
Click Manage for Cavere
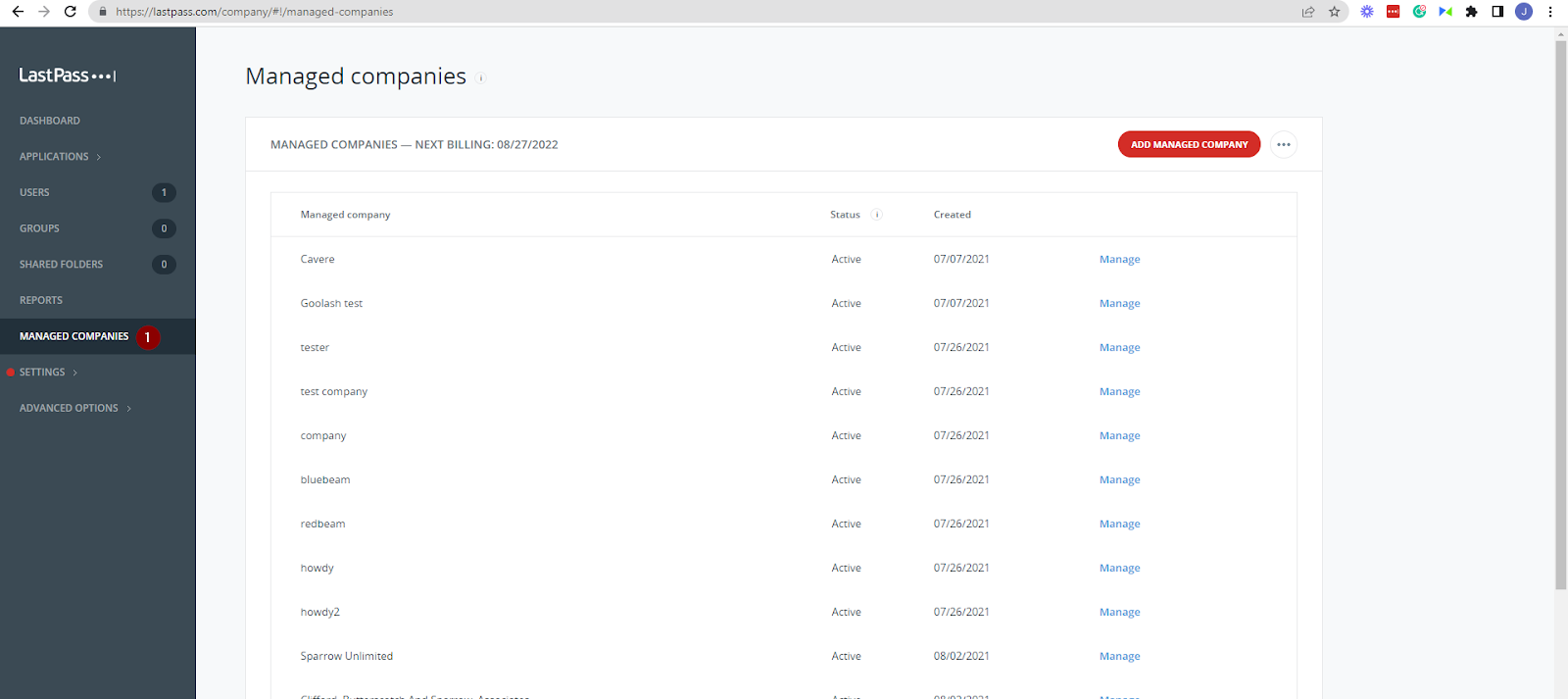1119,260
